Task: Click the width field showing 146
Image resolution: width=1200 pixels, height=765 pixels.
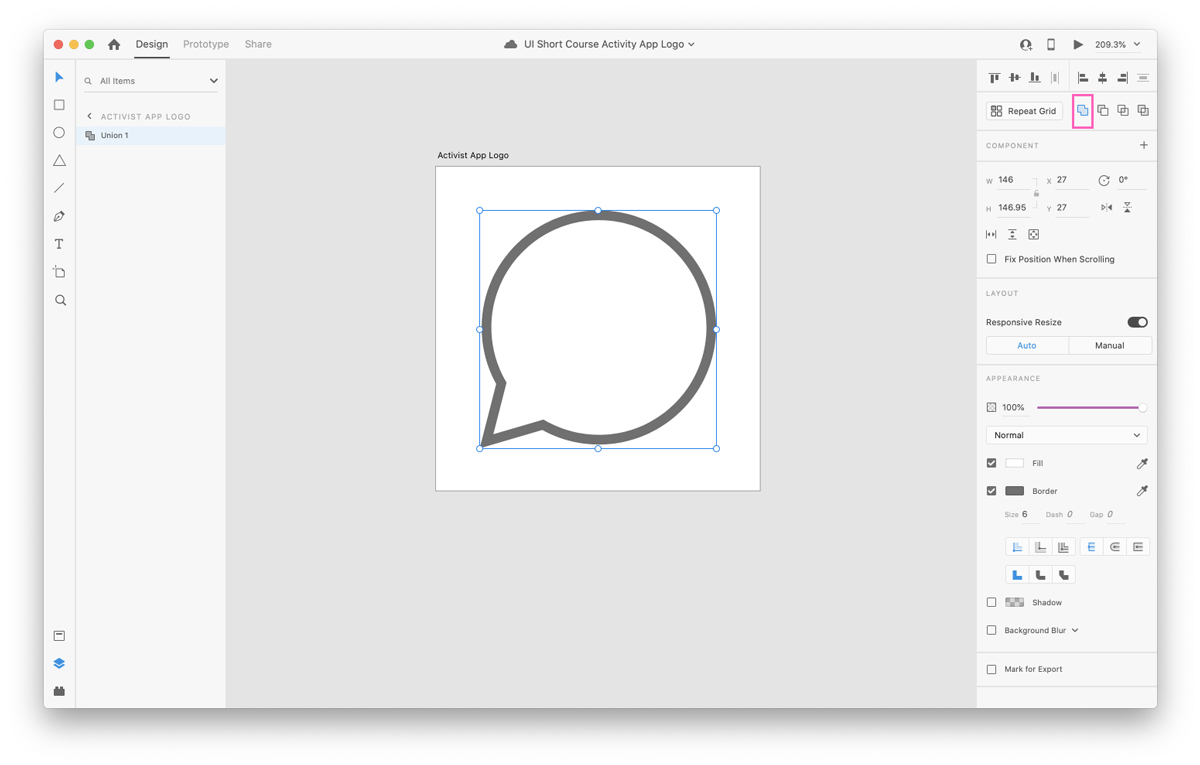Action: click(x=1014, y=180)
